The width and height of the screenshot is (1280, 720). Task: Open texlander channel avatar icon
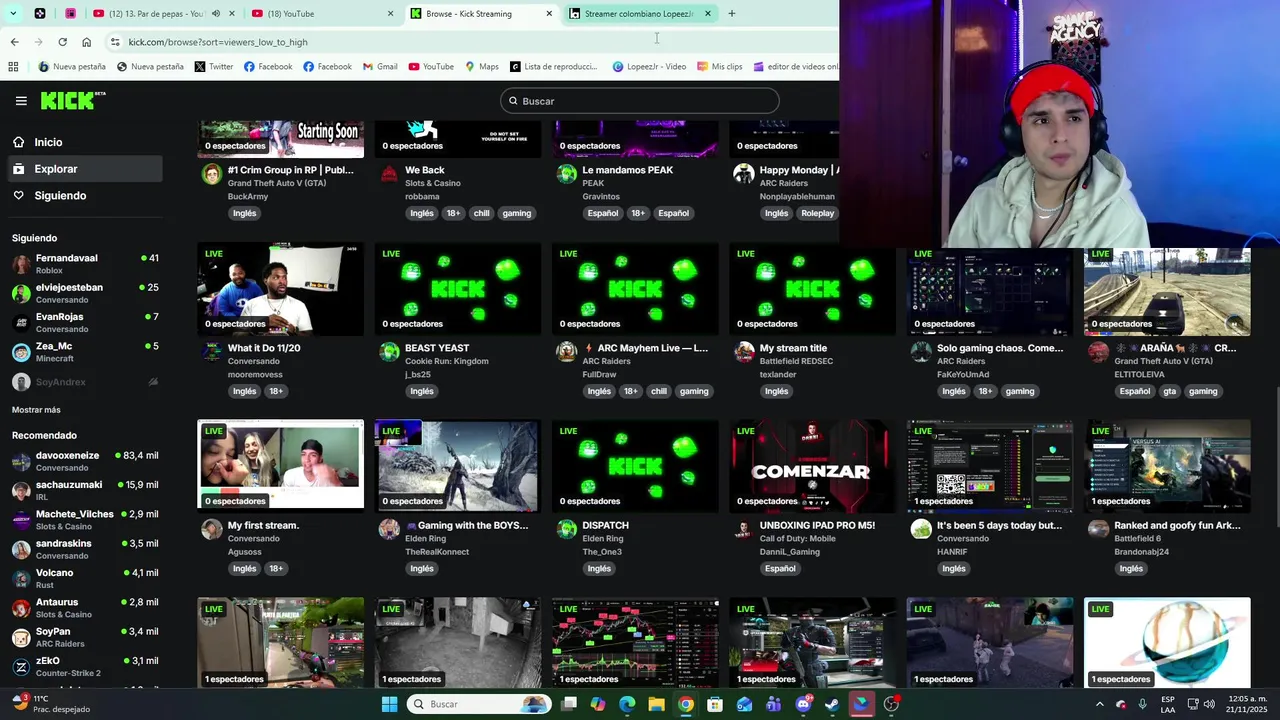744,352
